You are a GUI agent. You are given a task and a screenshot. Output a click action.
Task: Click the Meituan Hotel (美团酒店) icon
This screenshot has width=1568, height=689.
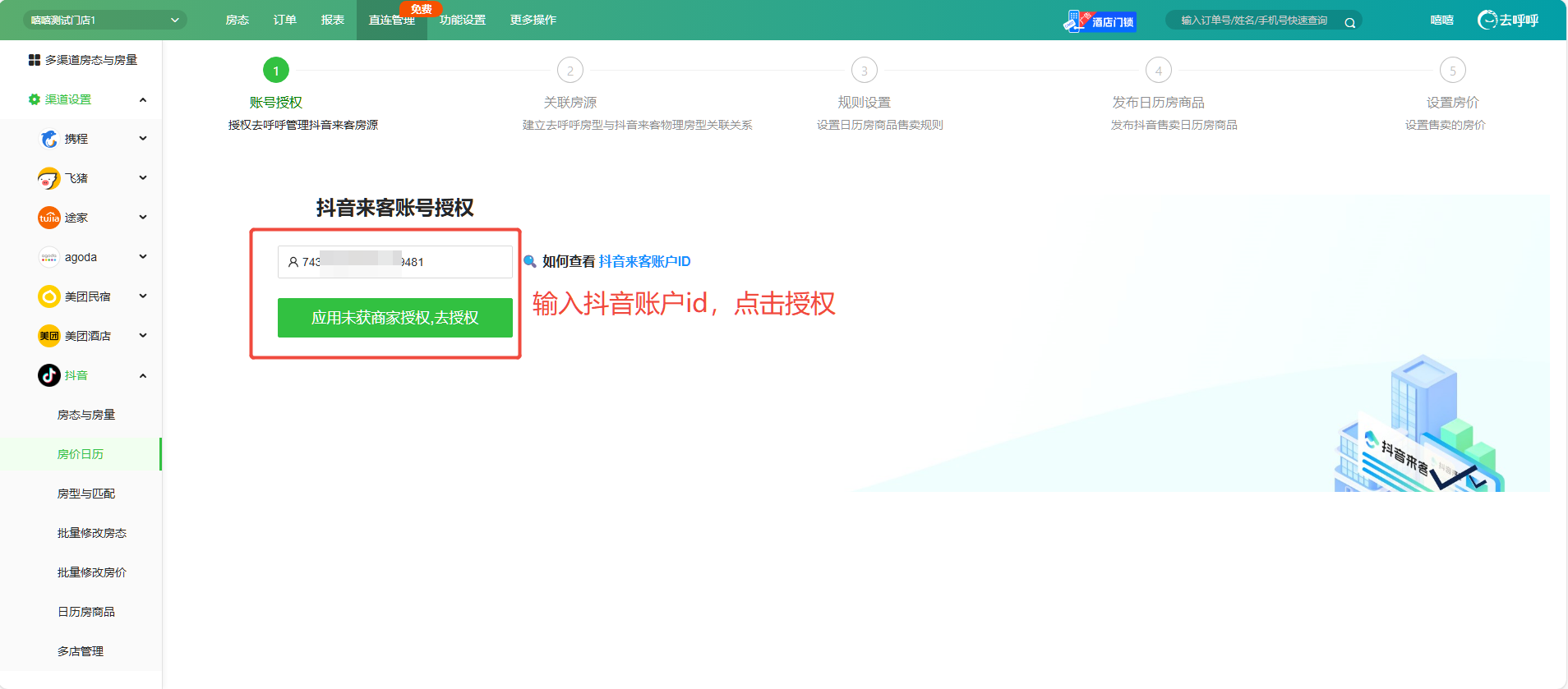(49, 336)
